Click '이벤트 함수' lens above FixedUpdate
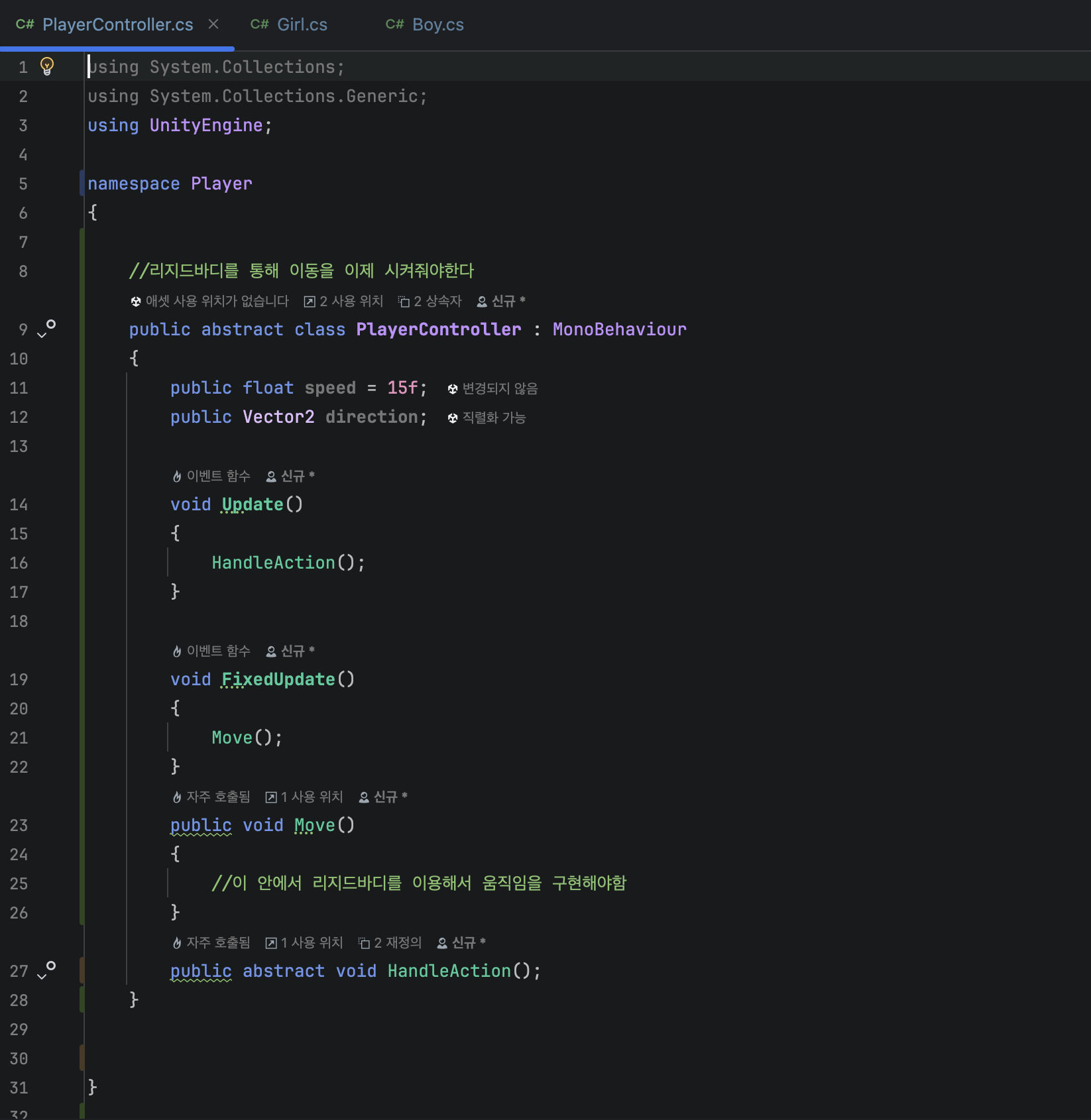 click(x=211, y=651)
